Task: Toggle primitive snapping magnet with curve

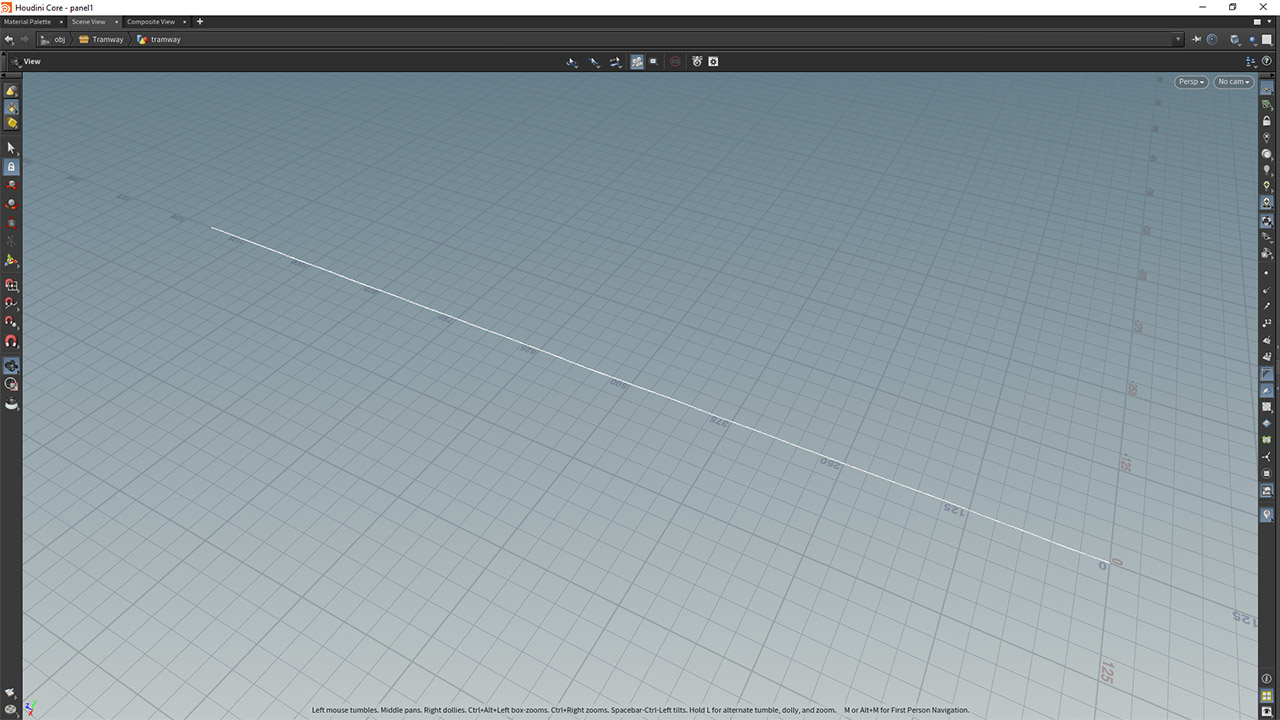Action: tap(11, 303)
